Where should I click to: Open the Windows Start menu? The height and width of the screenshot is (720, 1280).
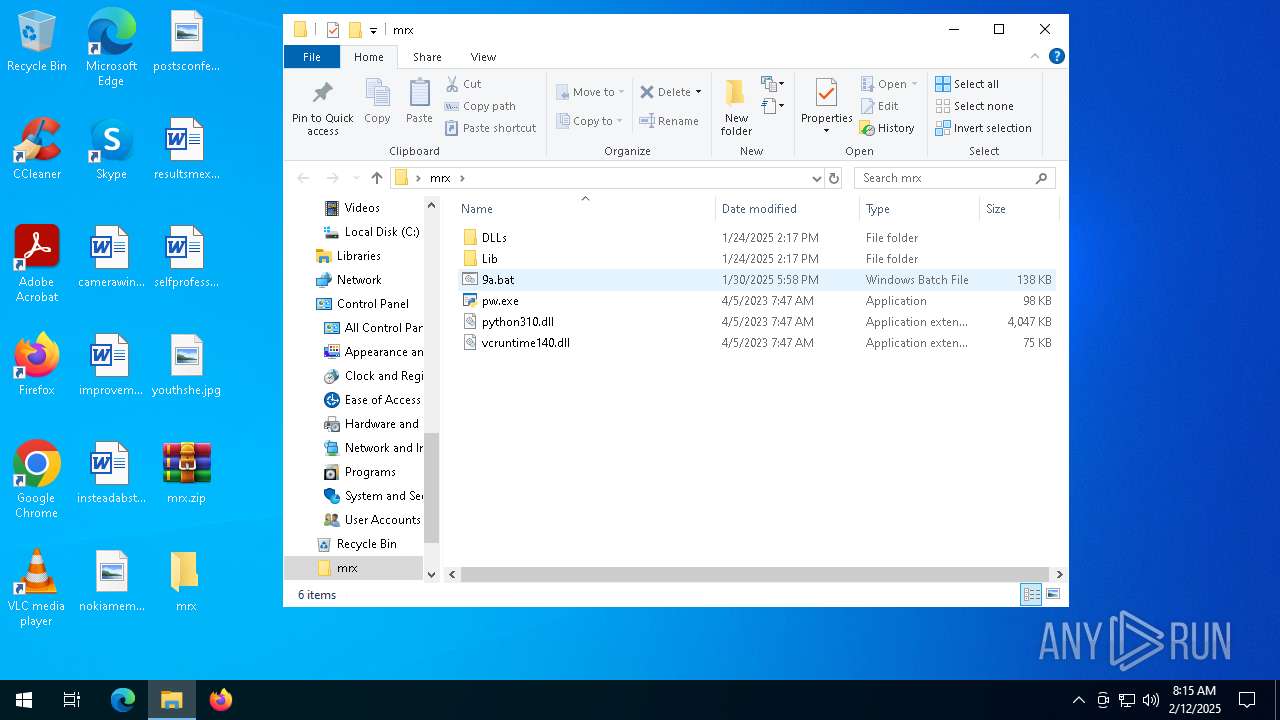24,700
